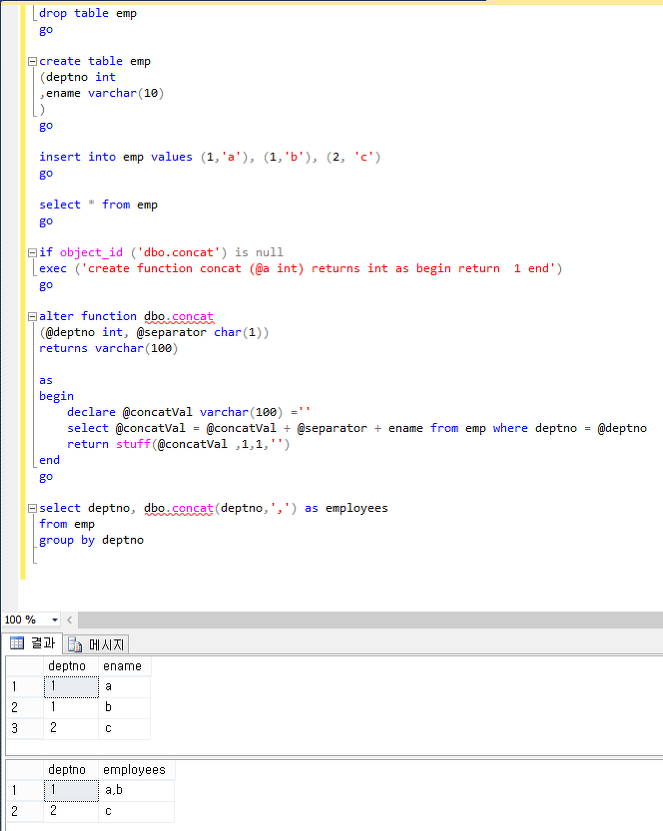Click the 메시지 tab document icon
Viewport: 663px width, 831px height.
pos(75,644)
